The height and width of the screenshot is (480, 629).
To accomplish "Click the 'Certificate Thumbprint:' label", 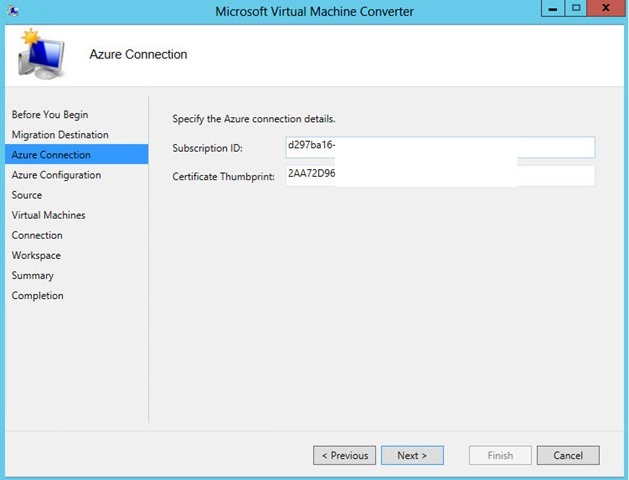I will [x=223, y=176].
